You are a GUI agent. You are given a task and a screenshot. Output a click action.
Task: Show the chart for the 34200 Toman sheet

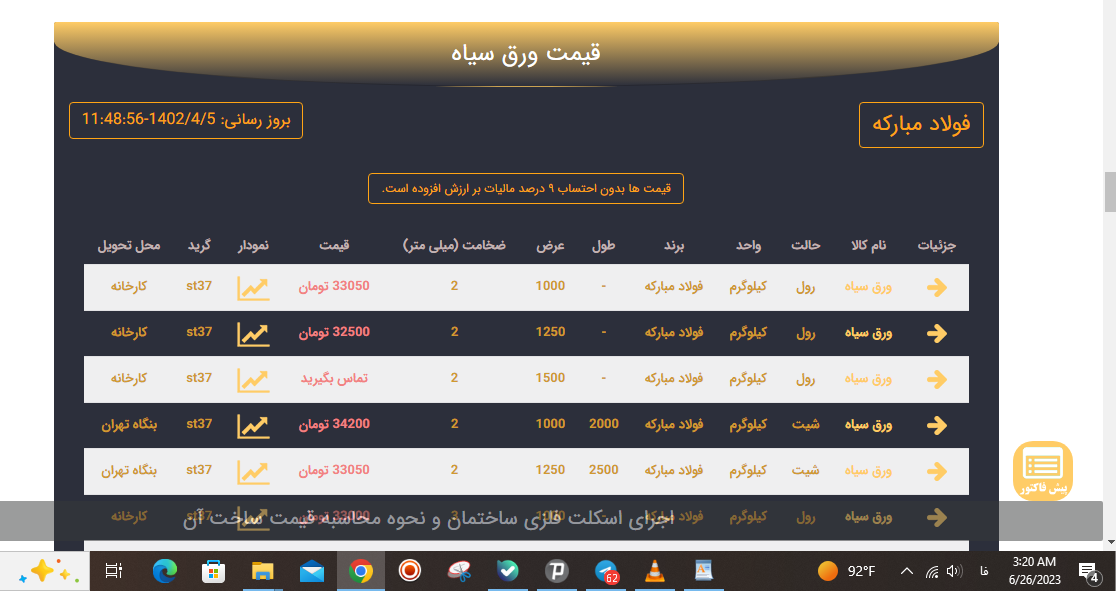[x=253, y=426]
